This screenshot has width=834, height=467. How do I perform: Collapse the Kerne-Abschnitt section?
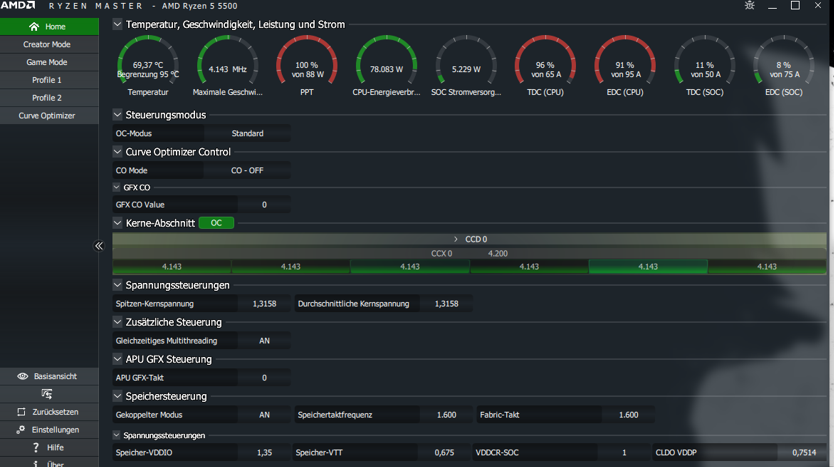coord(118,223)
